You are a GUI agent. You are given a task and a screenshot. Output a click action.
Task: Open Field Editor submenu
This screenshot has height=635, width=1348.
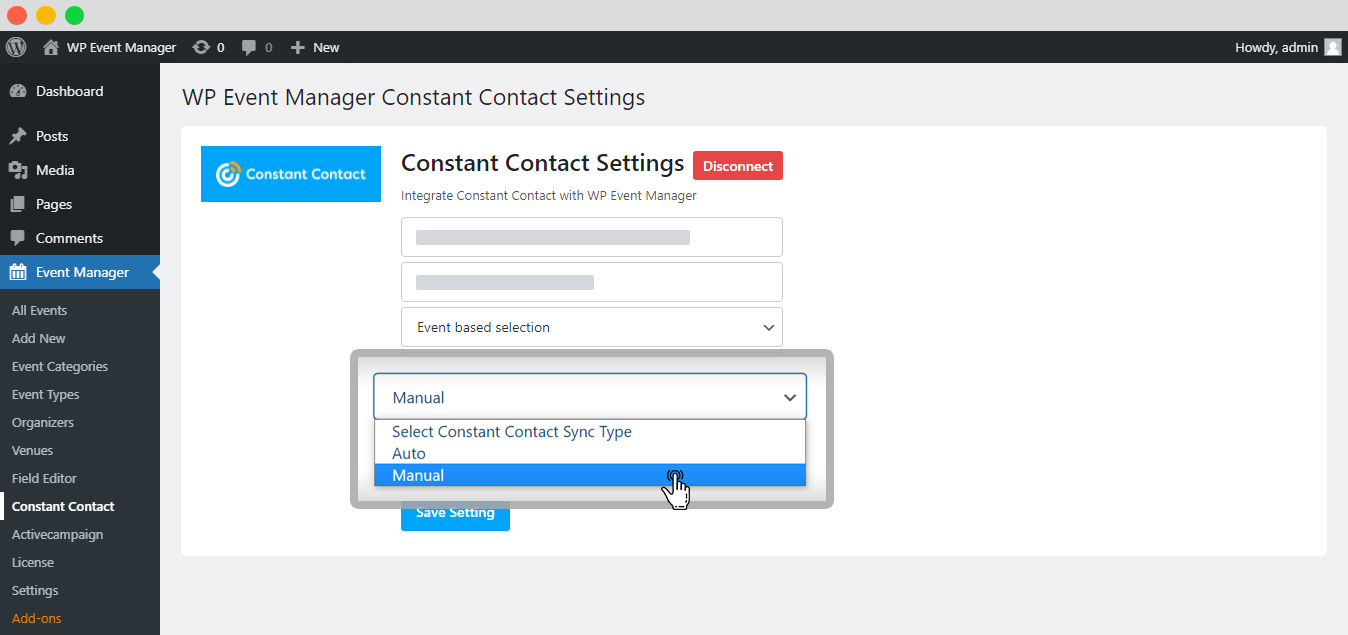(x=44, y=478)
